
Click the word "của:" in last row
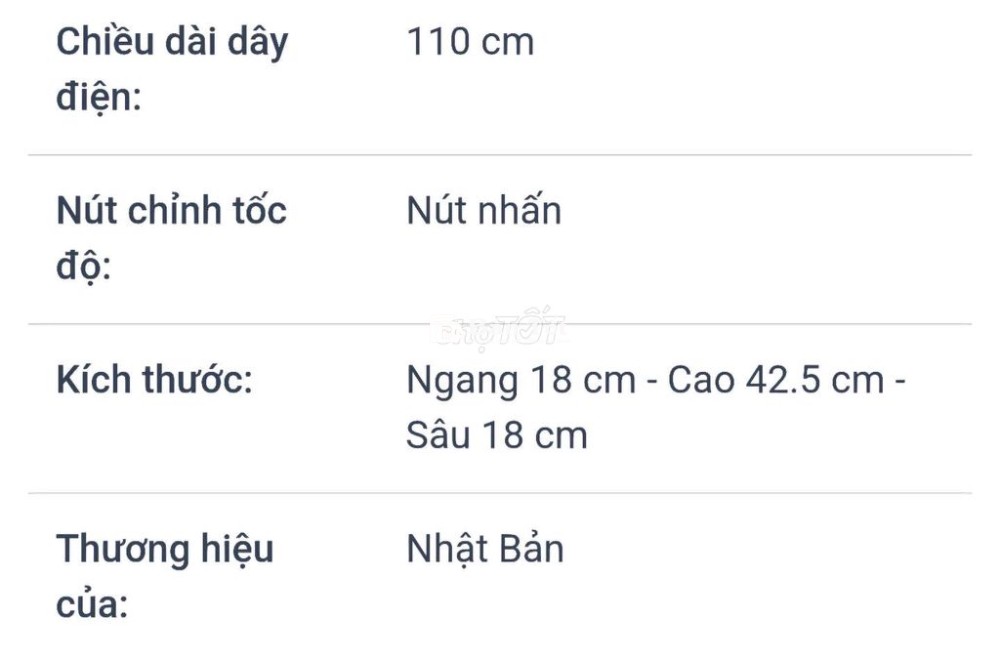pos(92,605)
